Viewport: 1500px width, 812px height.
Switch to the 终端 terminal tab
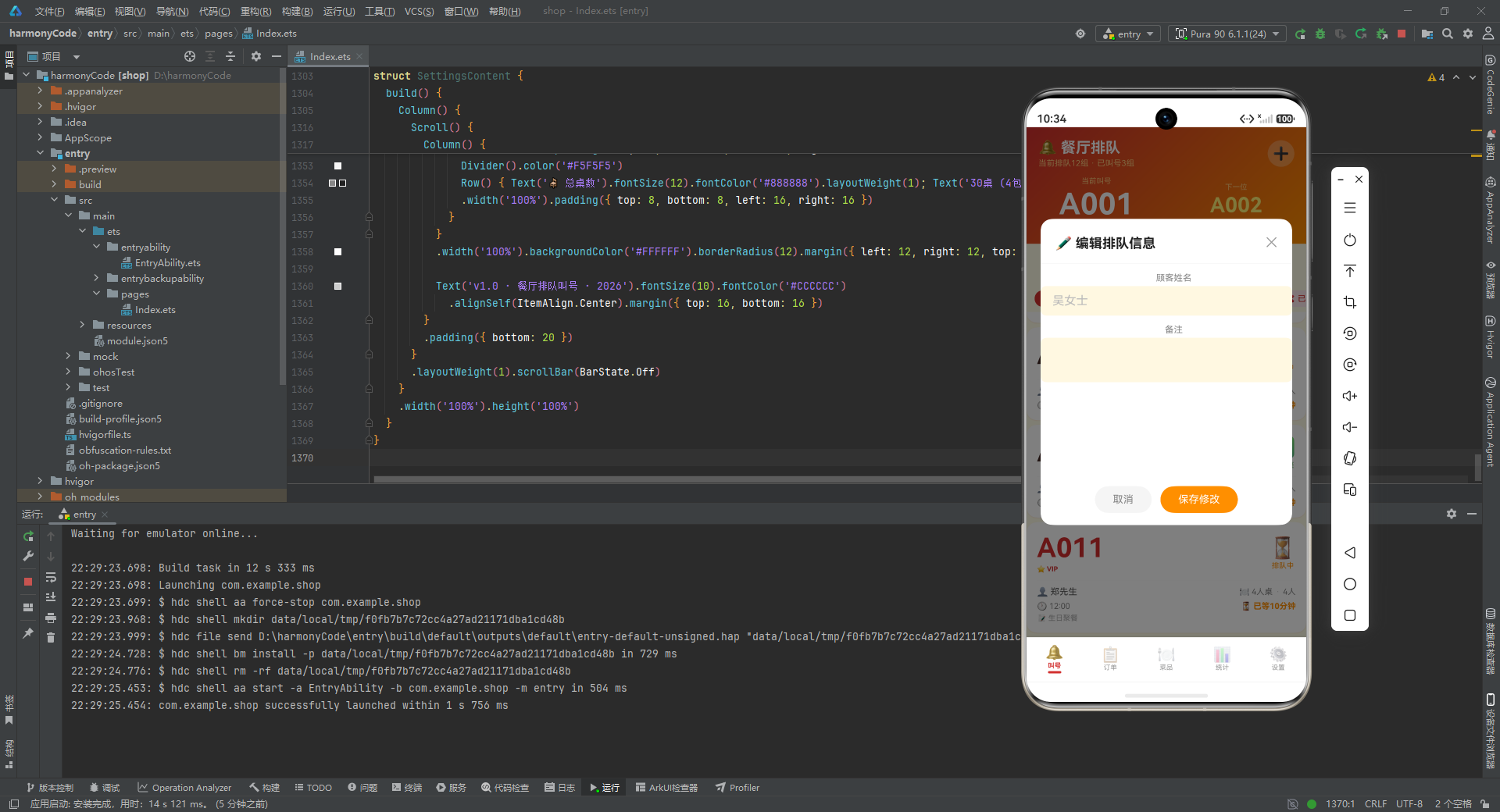pos(407,788)
